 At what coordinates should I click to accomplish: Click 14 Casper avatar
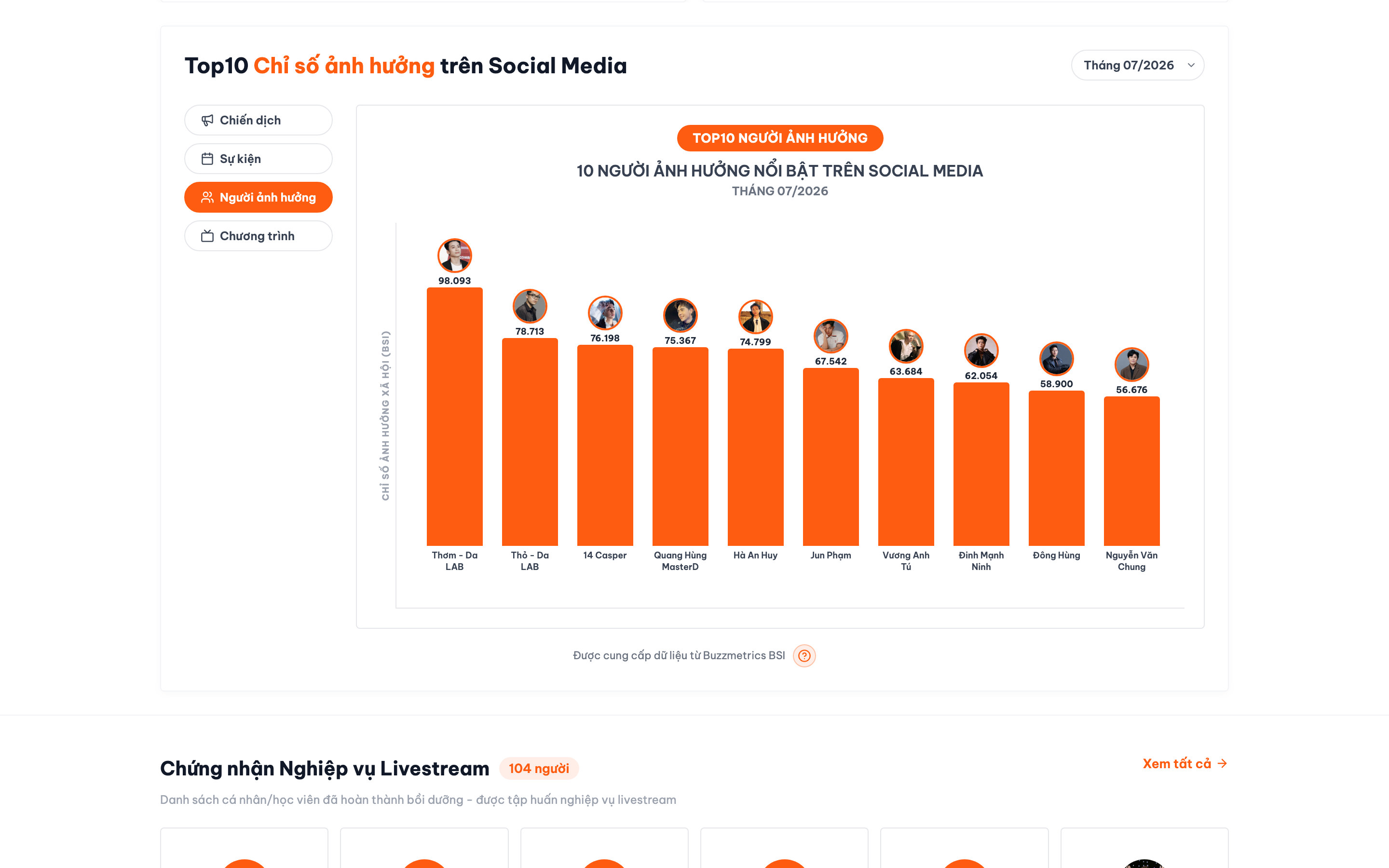point(605,313)
